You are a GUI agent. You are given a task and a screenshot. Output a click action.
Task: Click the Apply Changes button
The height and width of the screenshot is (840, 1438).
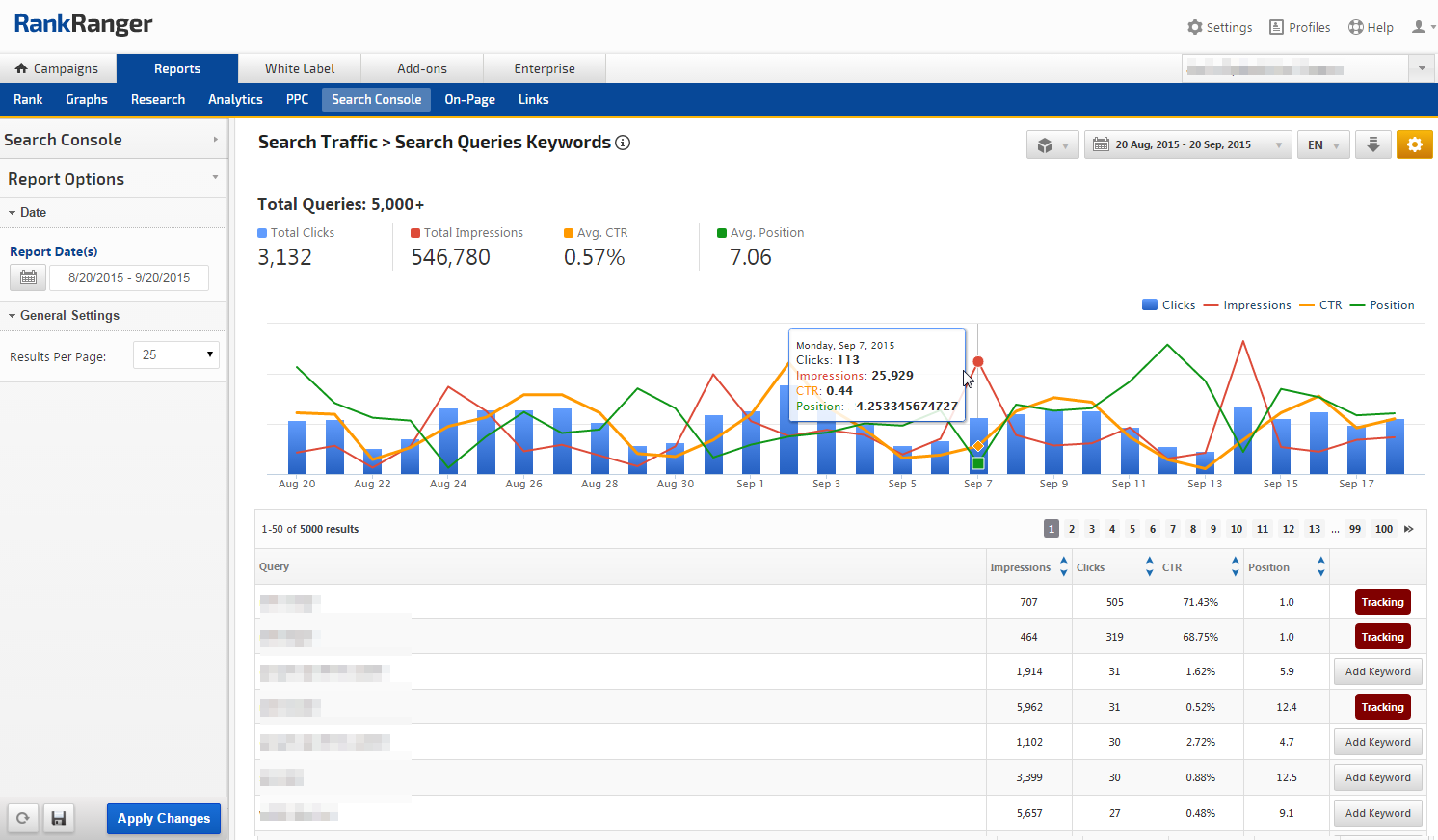164,819
